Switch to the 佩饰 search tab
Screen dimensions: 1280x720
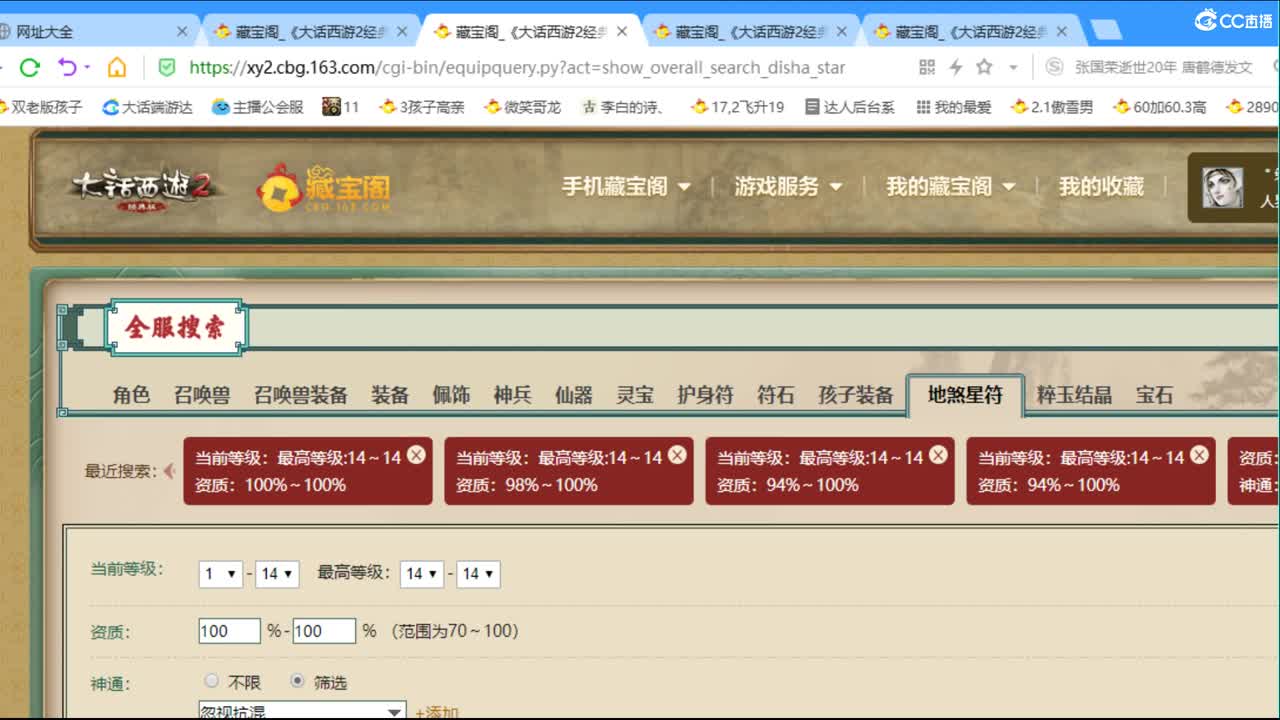[x=451, y=395]
